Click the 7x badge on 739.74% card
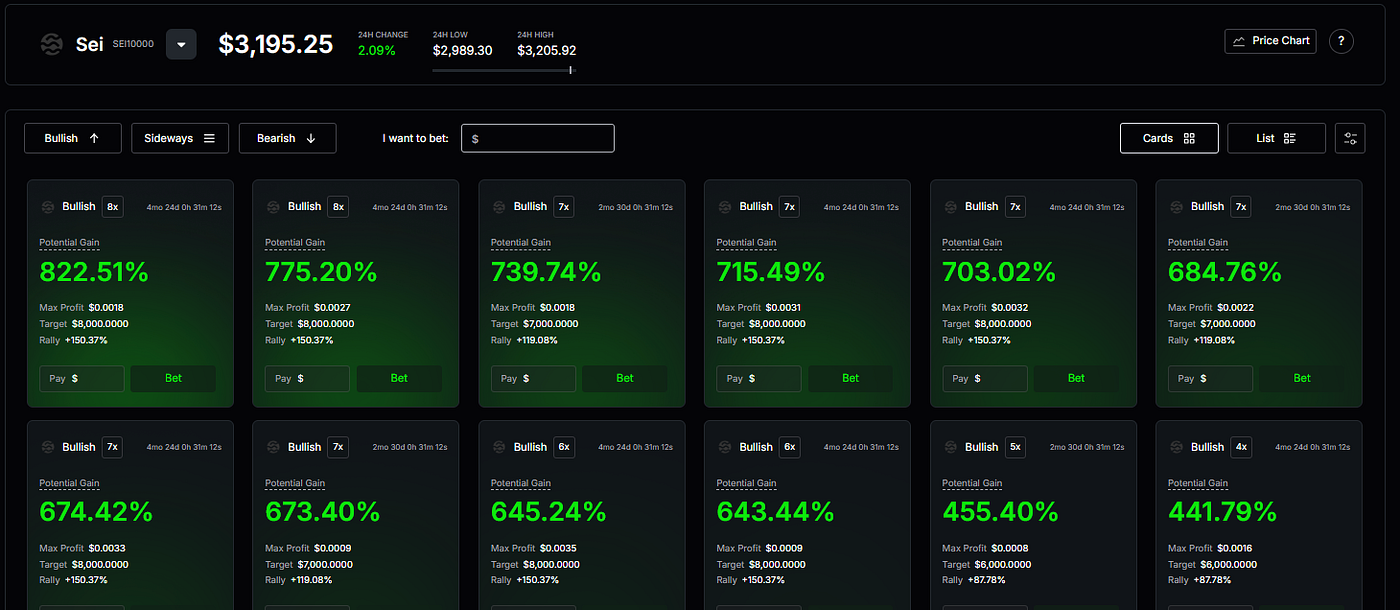This screenshot has height=610, width=1400. pos(564,207)
